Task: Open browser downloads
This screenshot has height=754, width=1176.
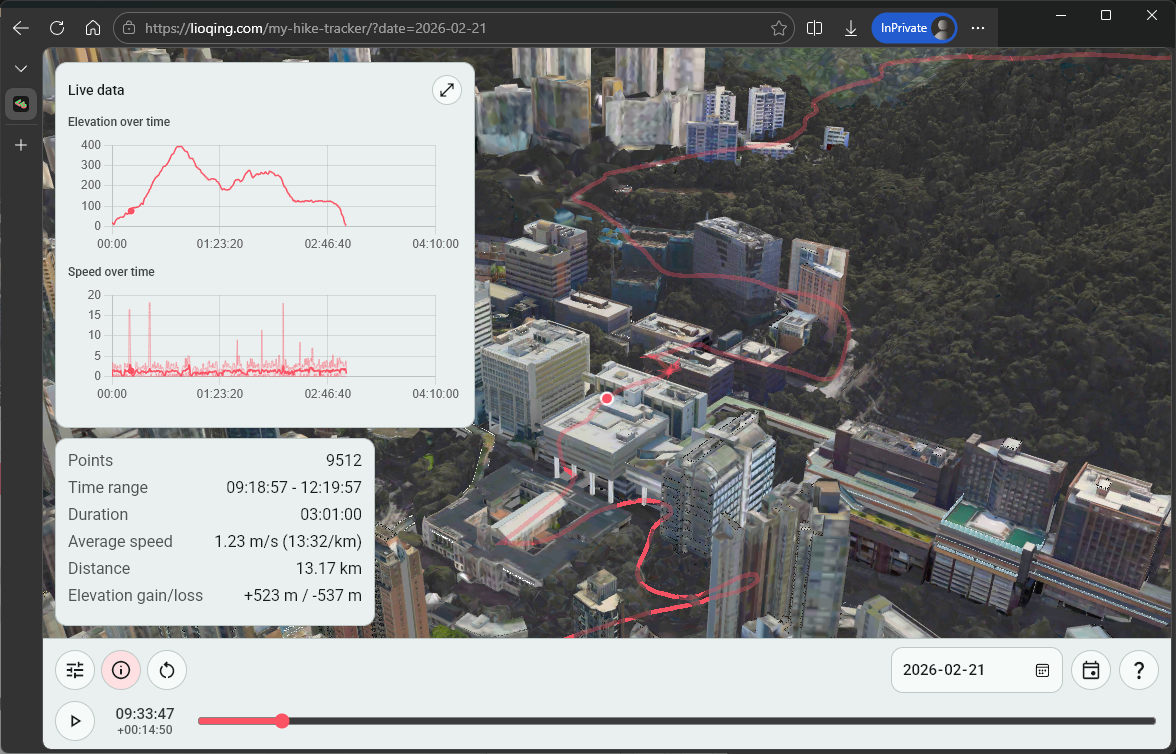Action: (851, 28)
